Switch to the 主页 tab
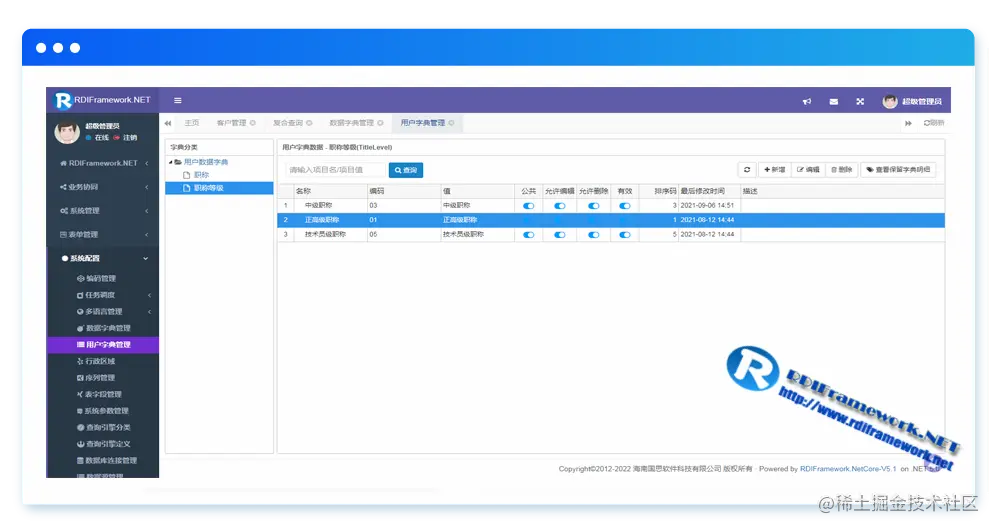 click(191, 123)
